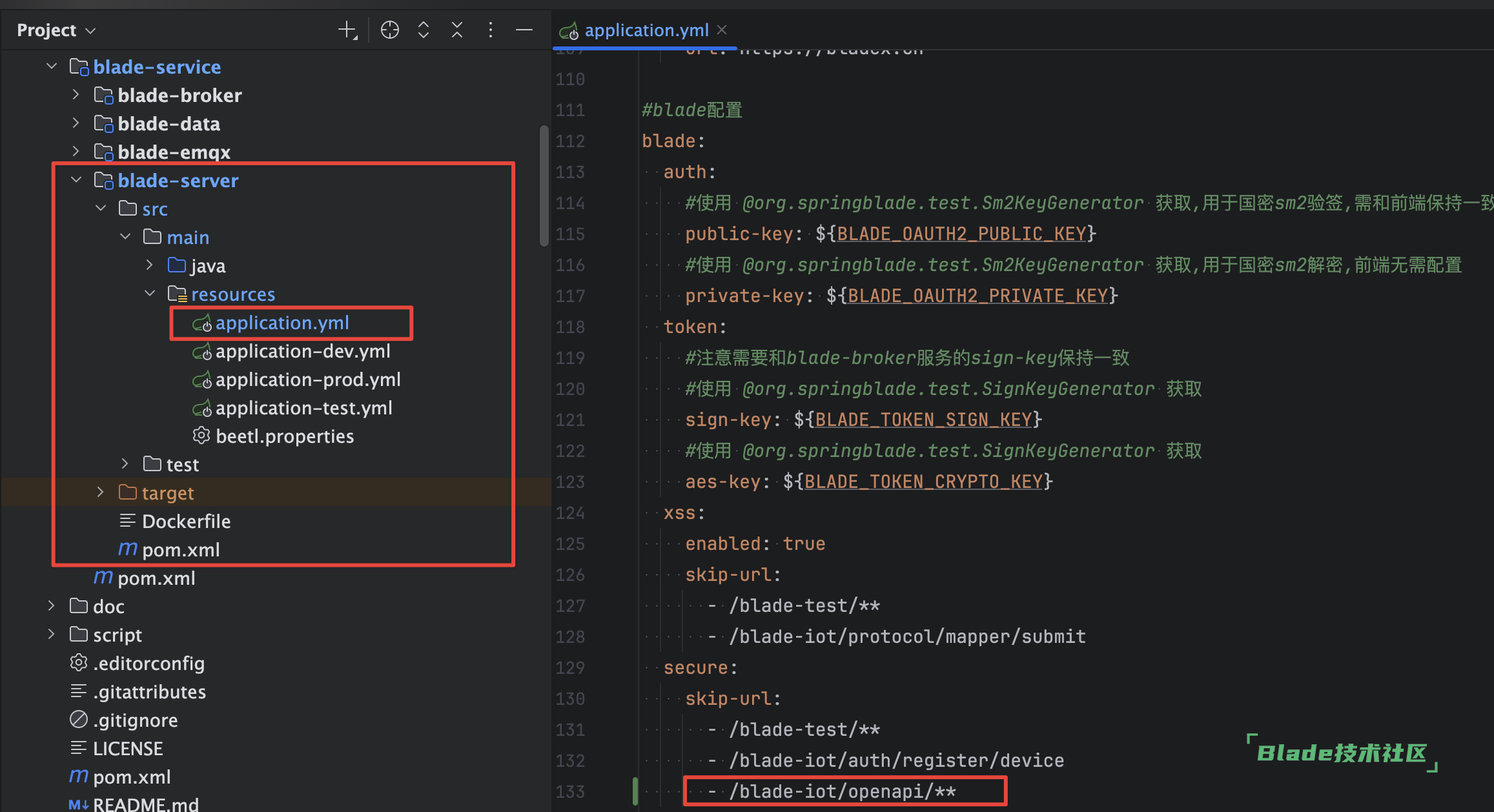This screenshot has height=812, width=1494.
Task: Click the blade-server module folder icon
Action: [103, 180]
